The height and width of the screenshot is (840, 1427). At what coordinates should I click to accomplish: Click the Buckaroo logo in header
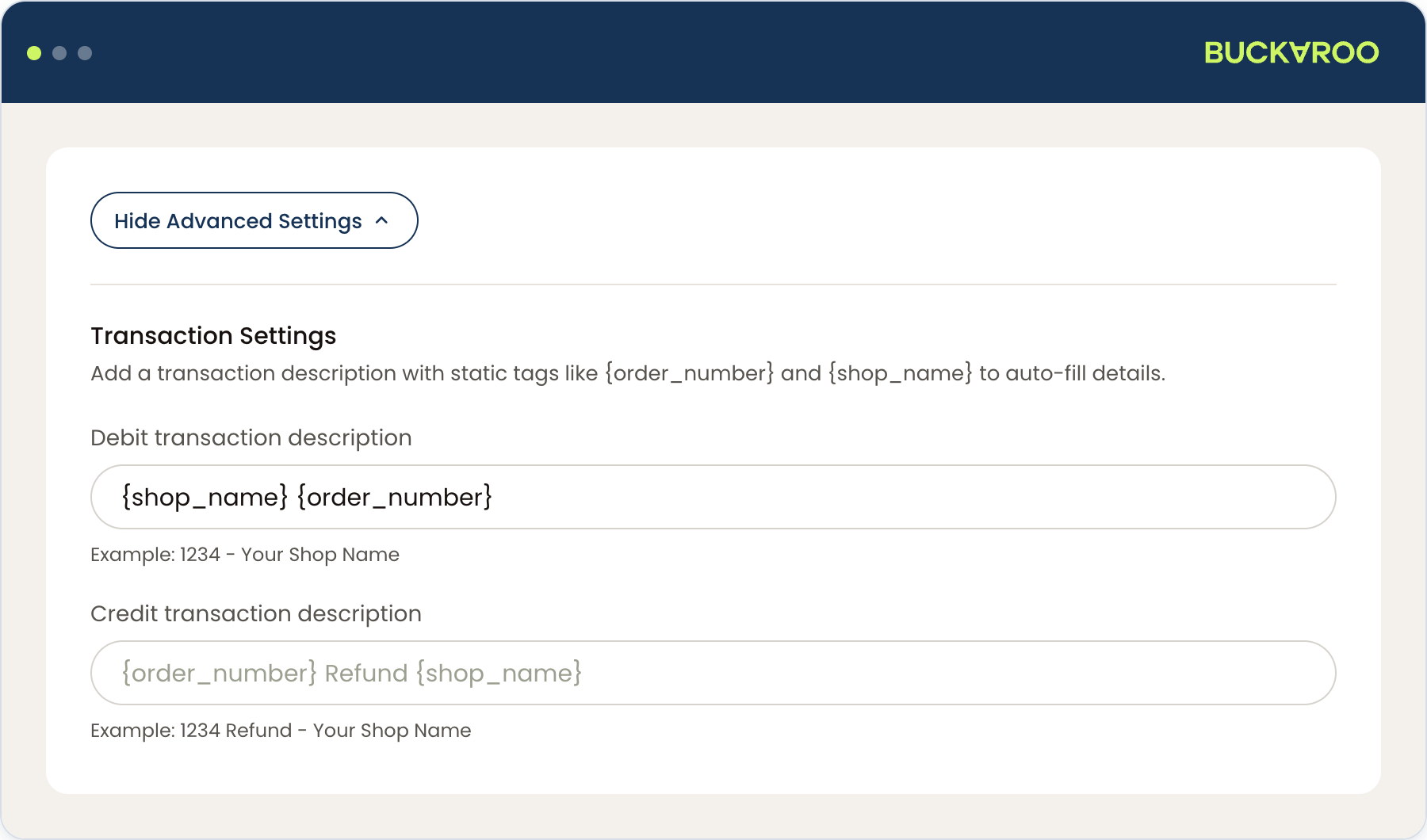tap(1291, 52)
